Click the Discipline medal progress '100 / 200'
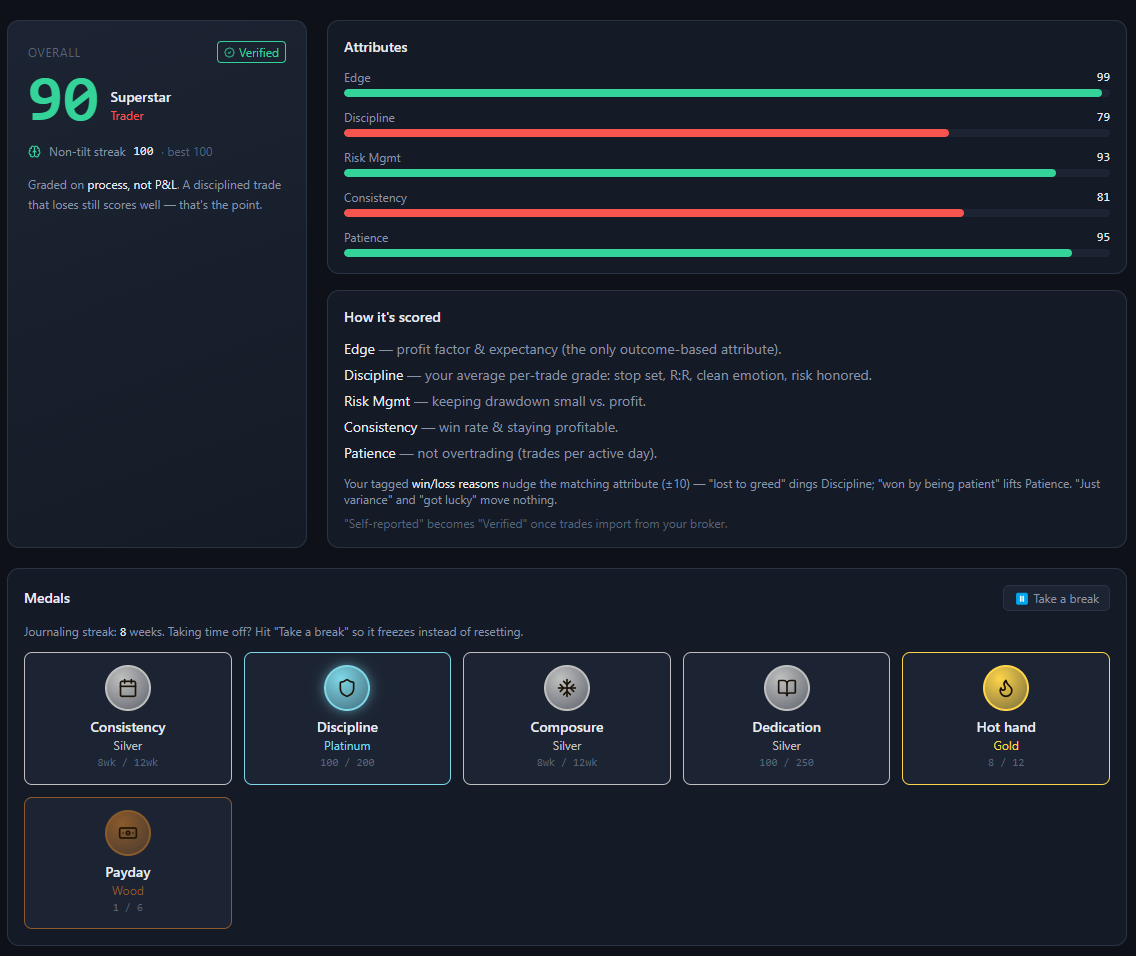 [x=347, y=763]
